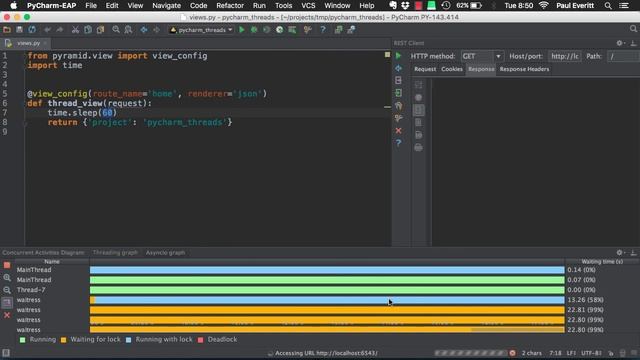Open HTTP method GET dropdown

tap(482, 56)
